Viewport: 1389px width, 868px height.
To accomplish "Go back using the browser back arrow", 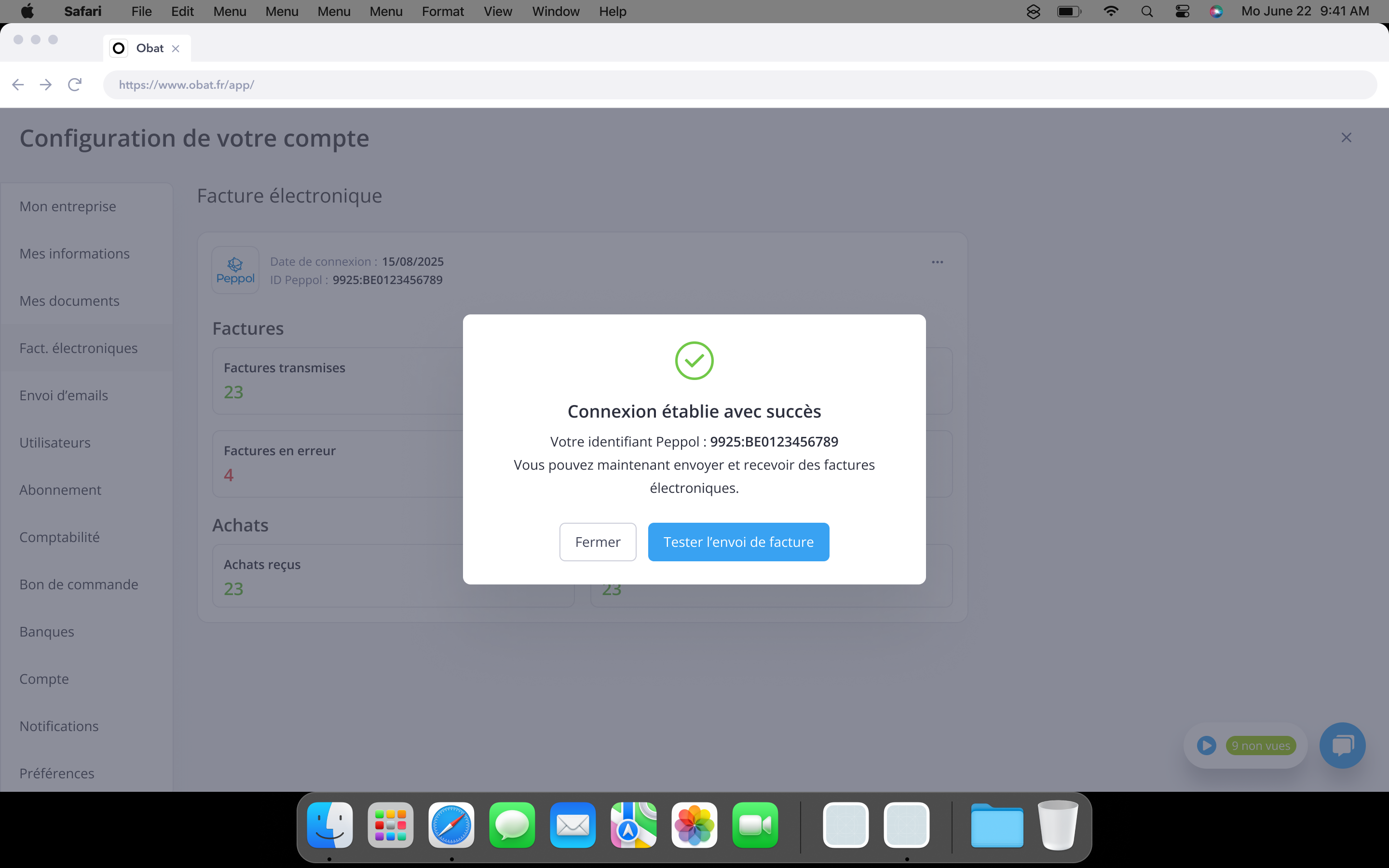I will (18, 85).
